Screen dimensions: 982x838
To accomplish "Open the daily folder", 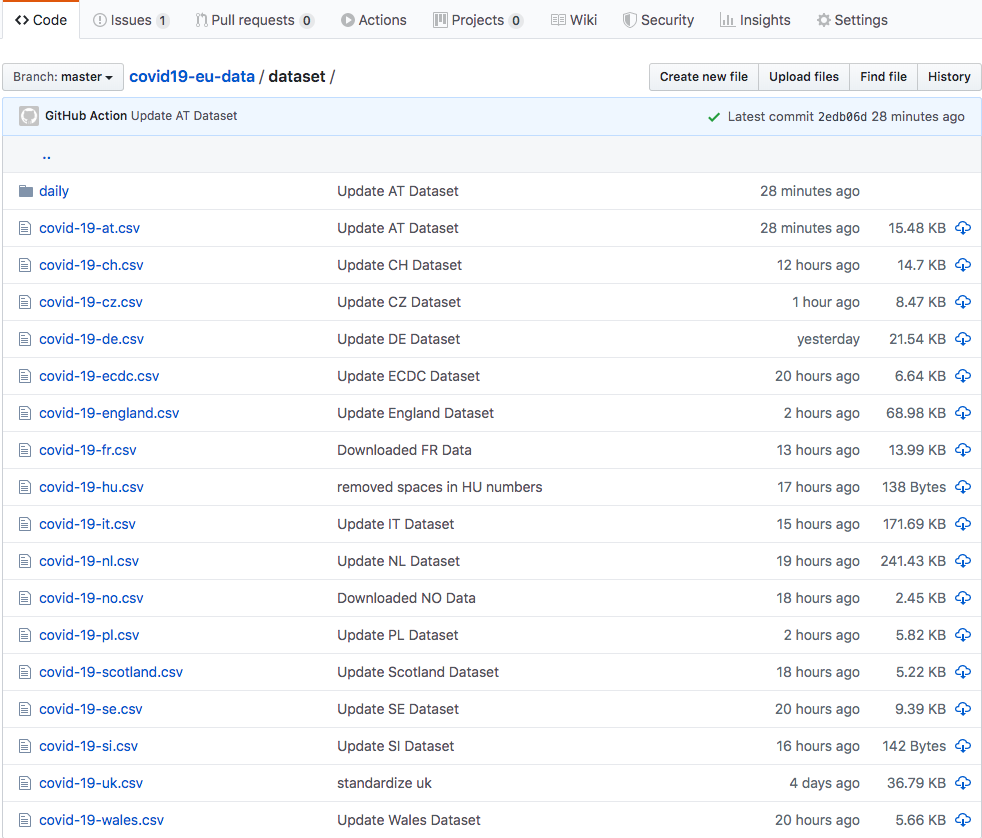I will pos(54,191).
